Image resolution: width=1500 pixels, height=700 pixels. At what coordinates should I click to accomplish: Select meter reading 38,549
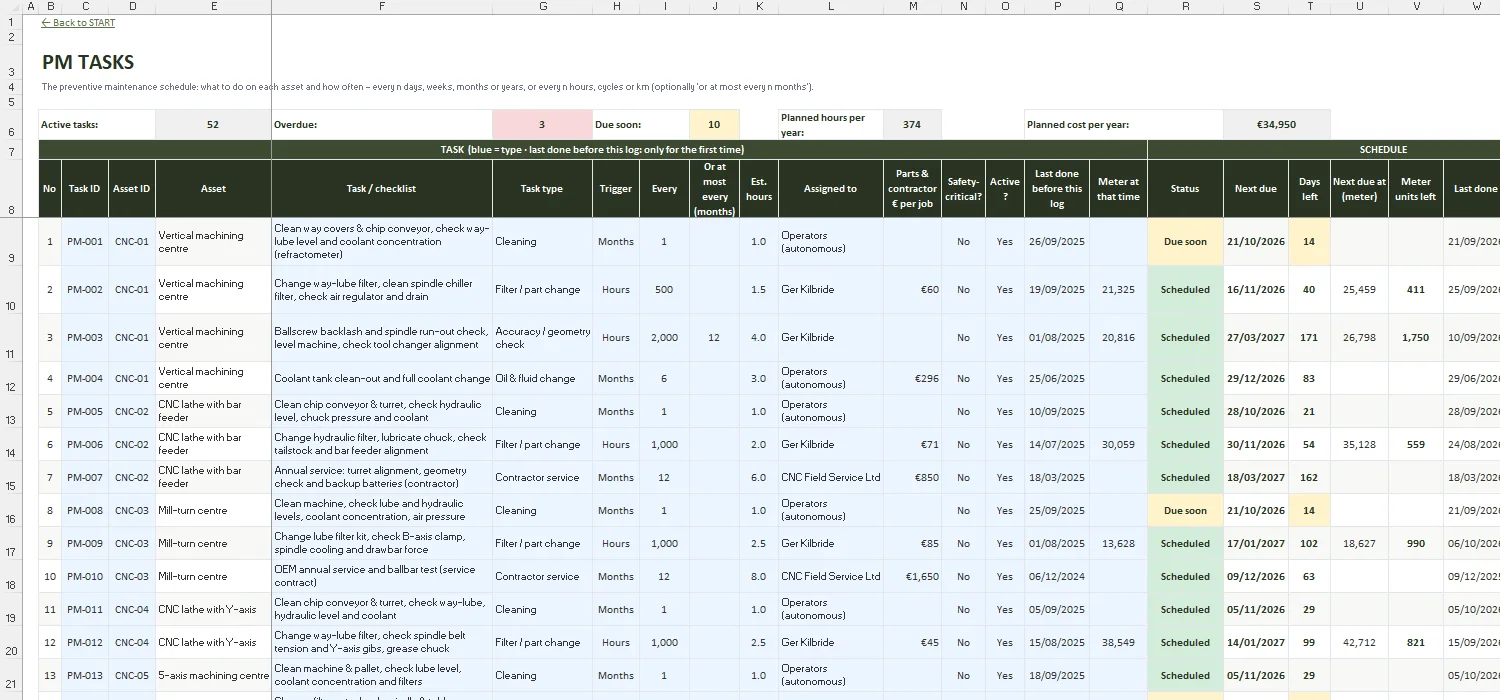coord(1118,643)
